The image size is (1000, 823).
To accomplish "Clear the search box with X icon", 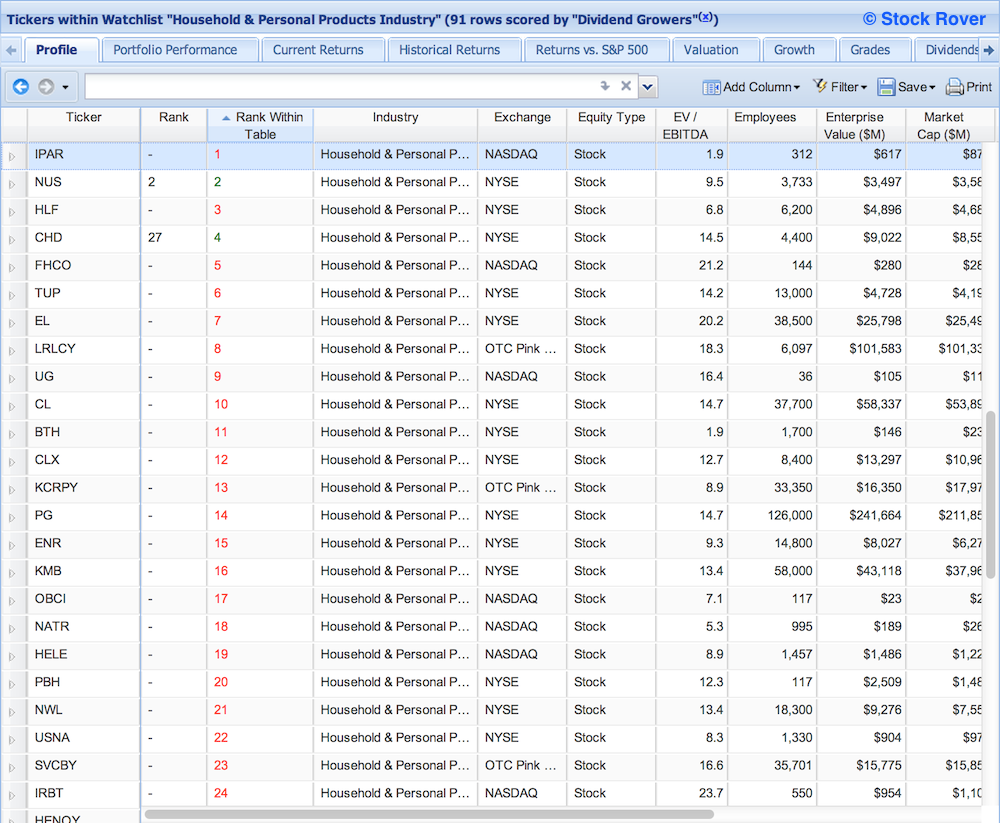I will point(626,85).
